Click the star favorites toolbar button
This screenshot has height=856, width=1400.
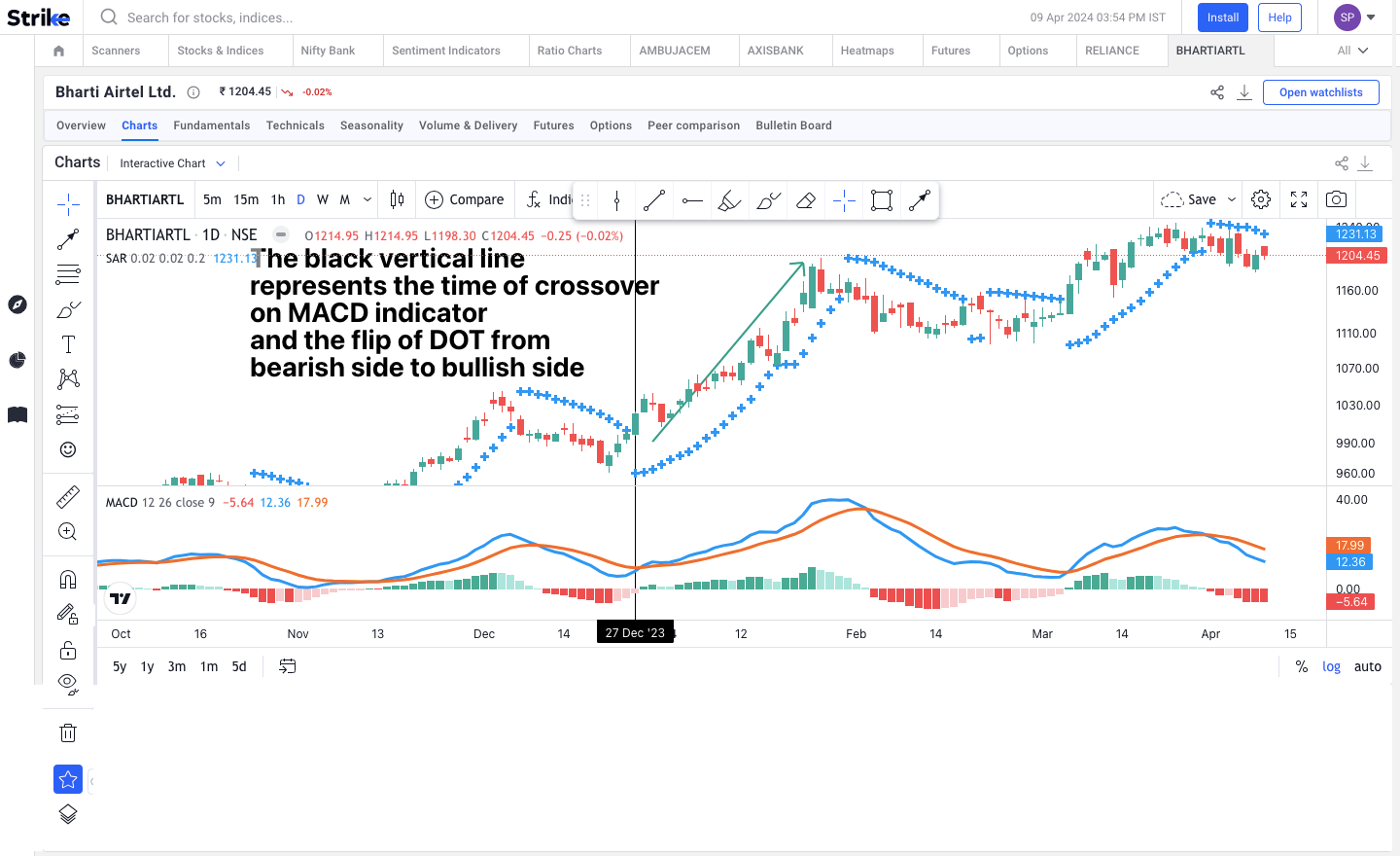(x=68, y=779)
